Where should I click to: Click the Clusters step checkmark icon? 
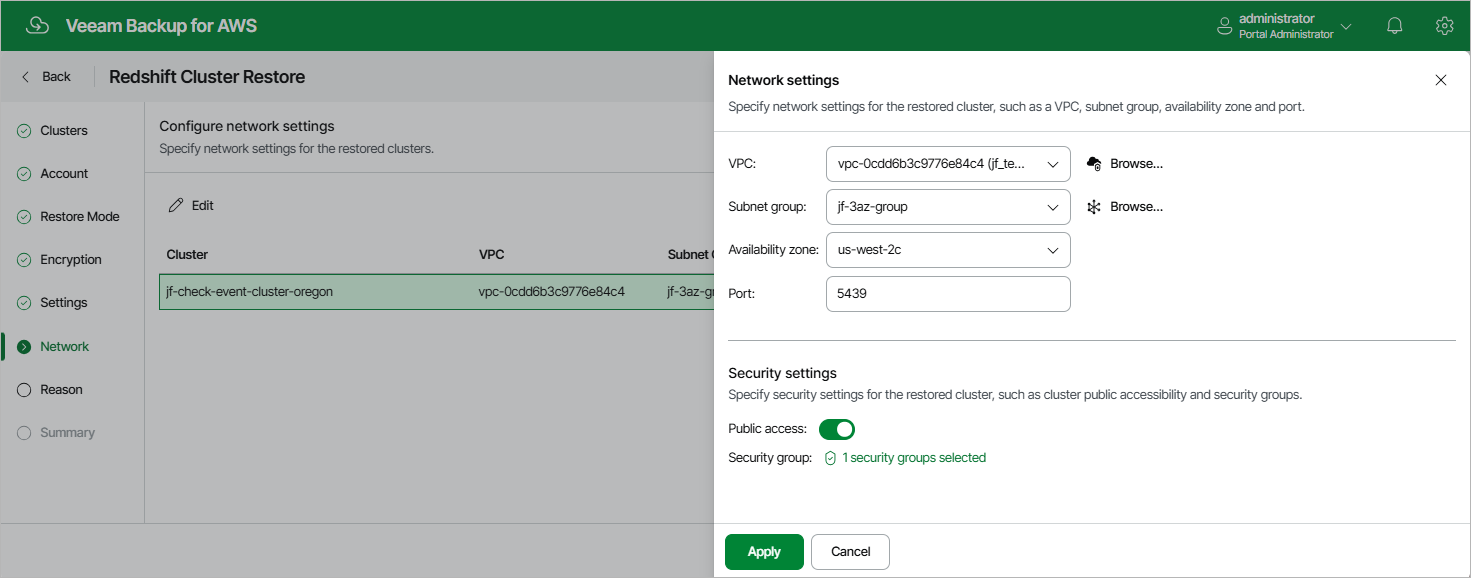[24, 131]
